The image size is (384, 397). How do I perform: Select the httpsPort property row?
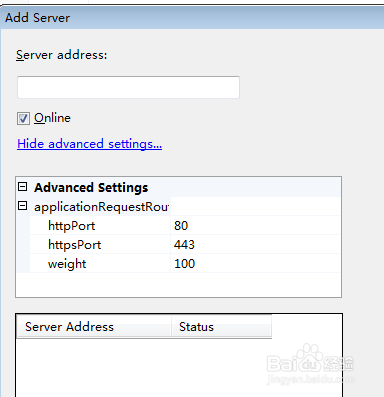coord(185,245)
